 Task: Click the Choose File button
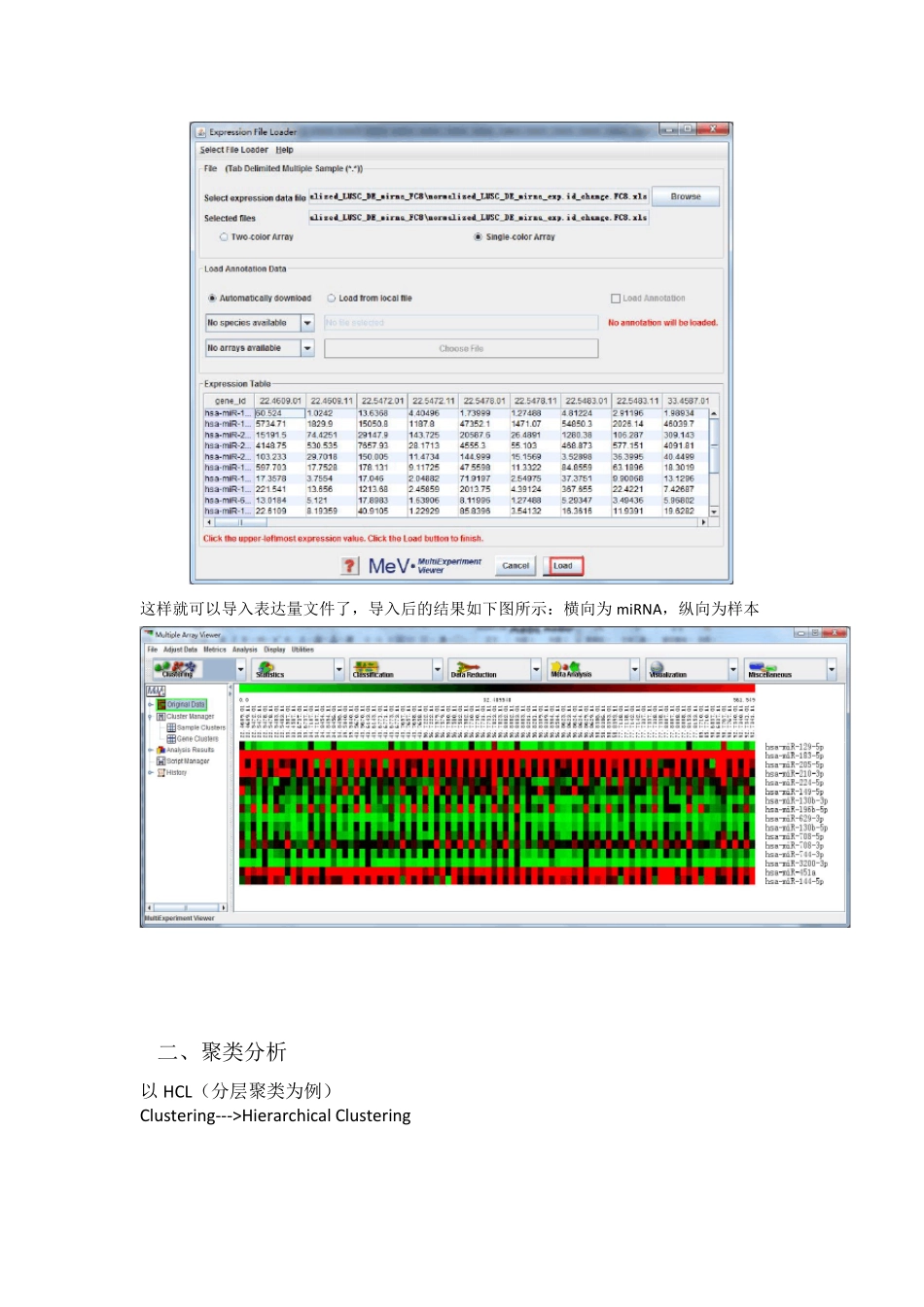point(461,348)
